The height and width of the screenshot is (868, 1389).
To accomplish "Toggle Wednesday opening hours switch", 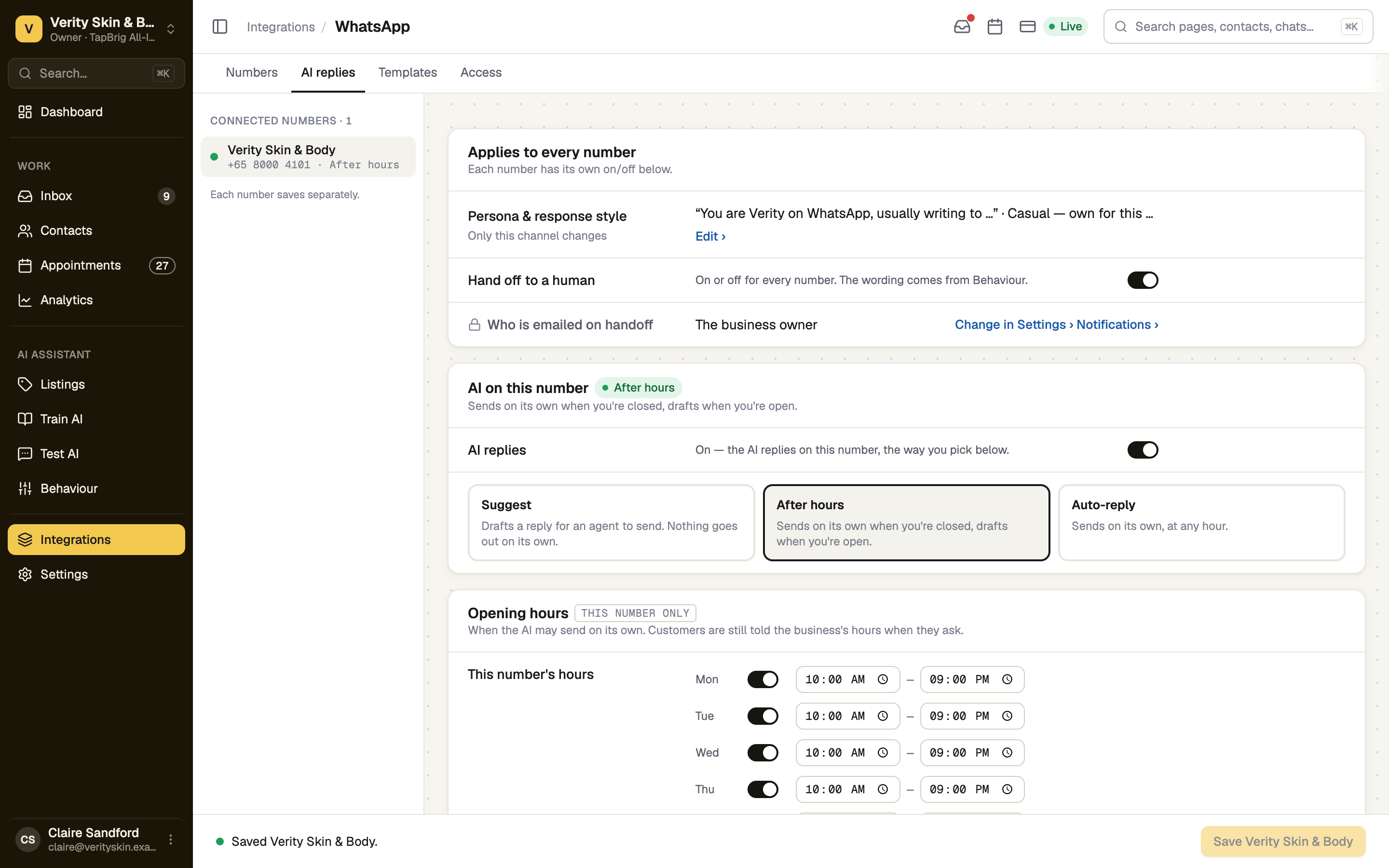I will tap(763, 753).
